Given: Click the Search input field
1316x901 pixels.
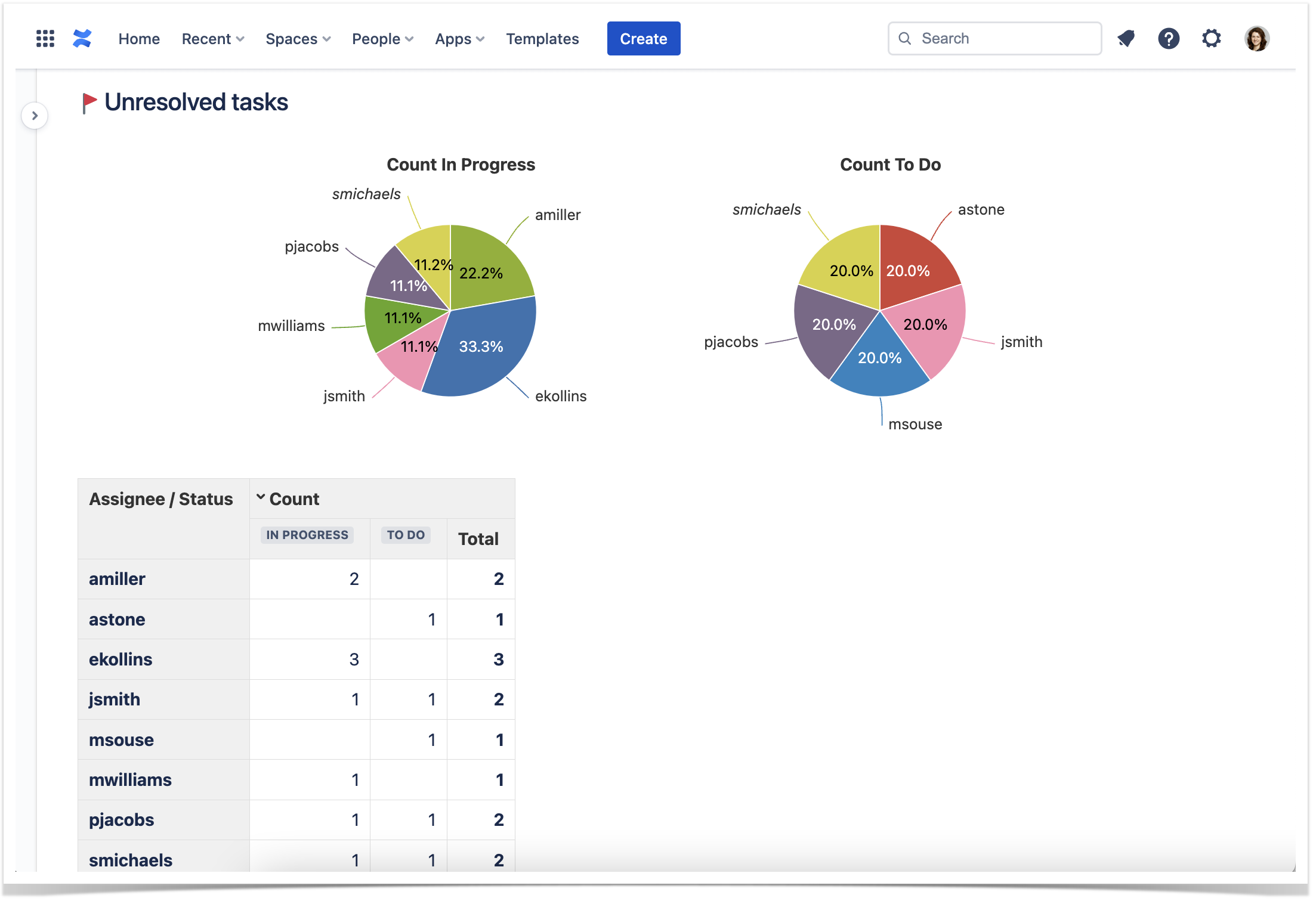Looking at the screenshot, I should 994,38.
